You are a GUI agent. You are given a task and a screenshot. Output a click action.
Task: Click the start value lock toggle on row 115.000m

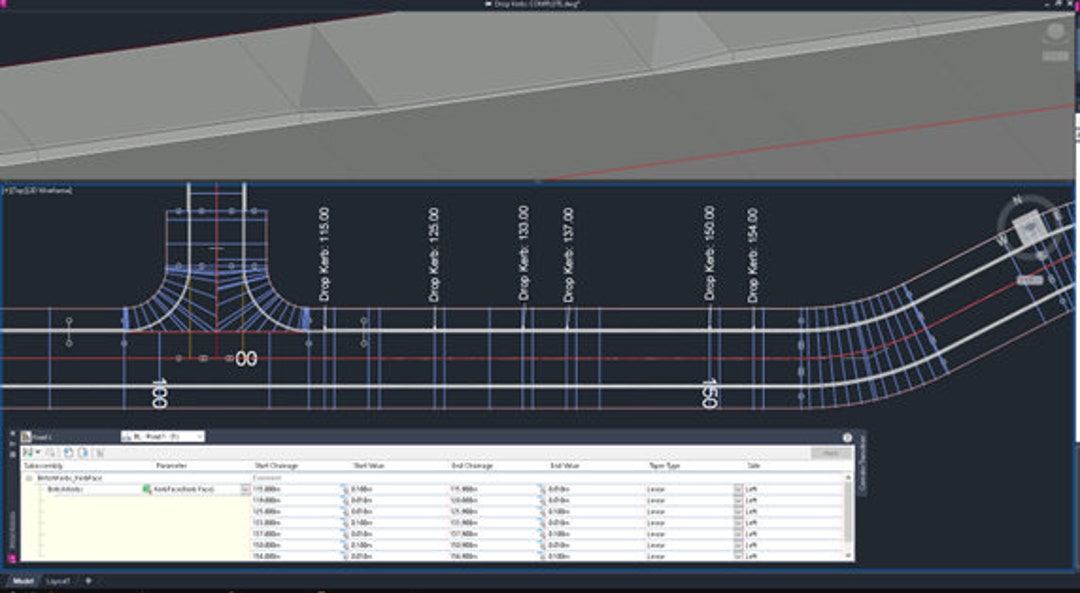(344, 487)
